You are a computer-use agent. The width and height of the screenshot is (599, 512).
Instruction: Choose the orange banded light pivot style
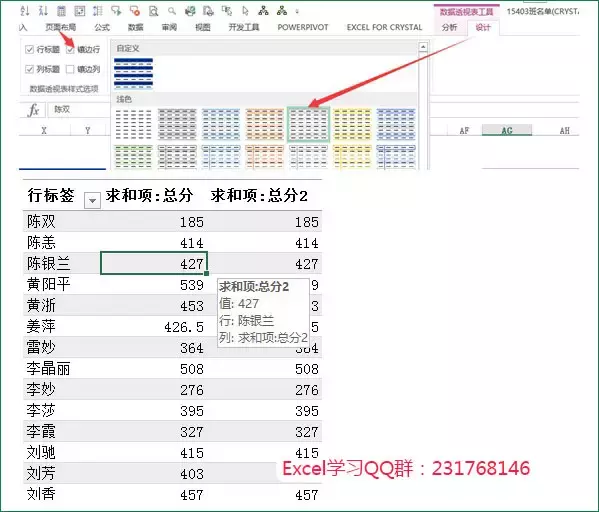(x=264, y=124)
